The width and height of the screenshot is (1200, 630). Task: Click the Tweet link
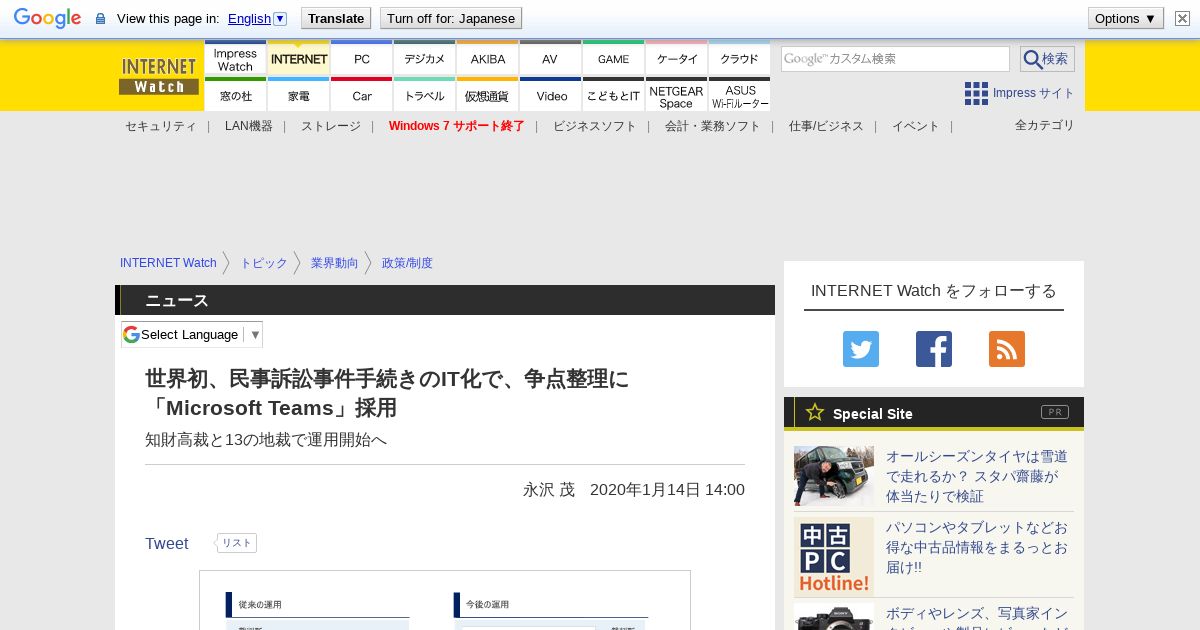(167, 543)
